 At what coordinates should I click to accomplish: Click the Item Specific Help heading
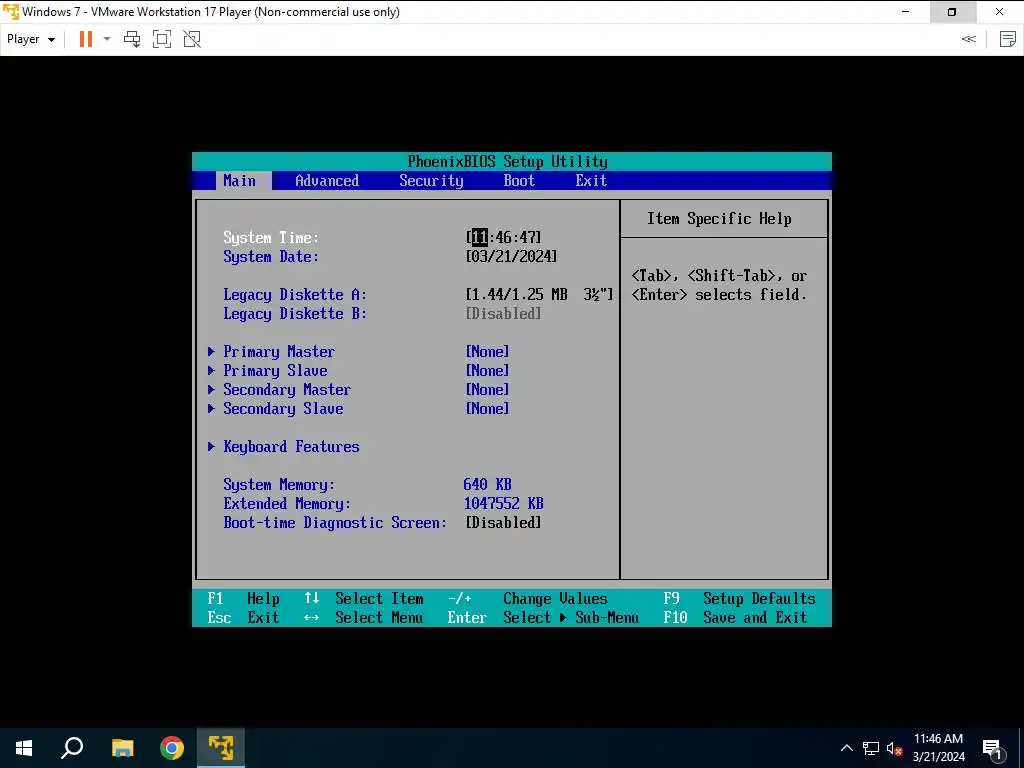719,219
